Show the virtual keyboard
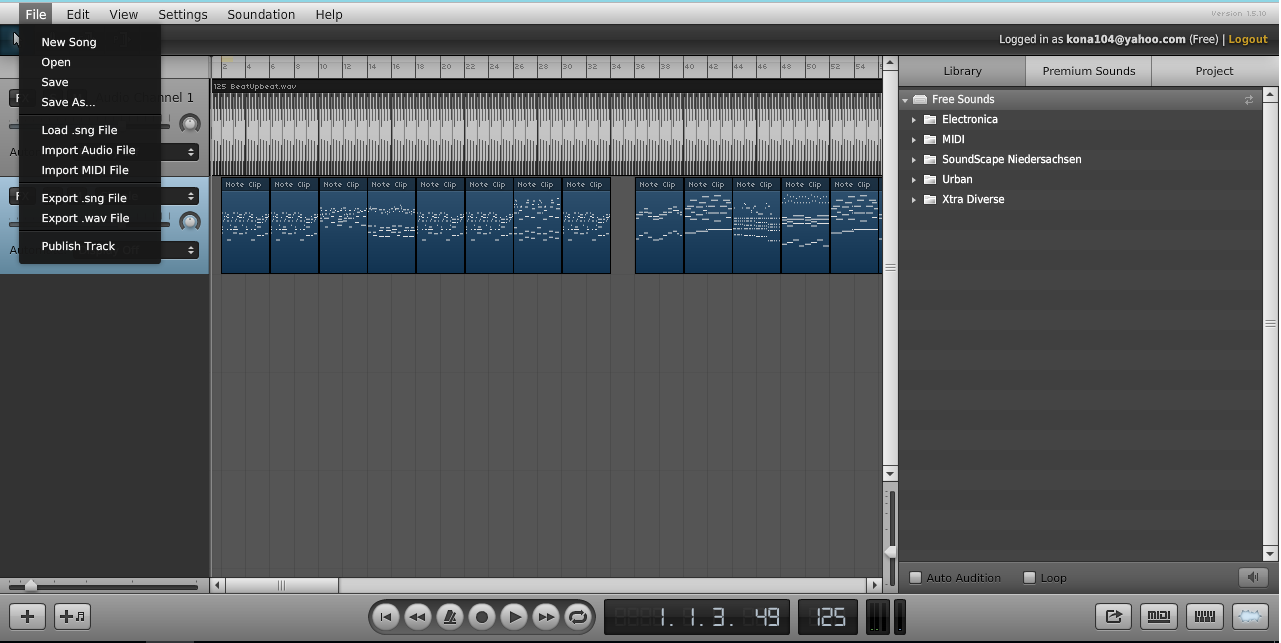Viewport: 1281px width, 643px height. [x=1205, y=617]
